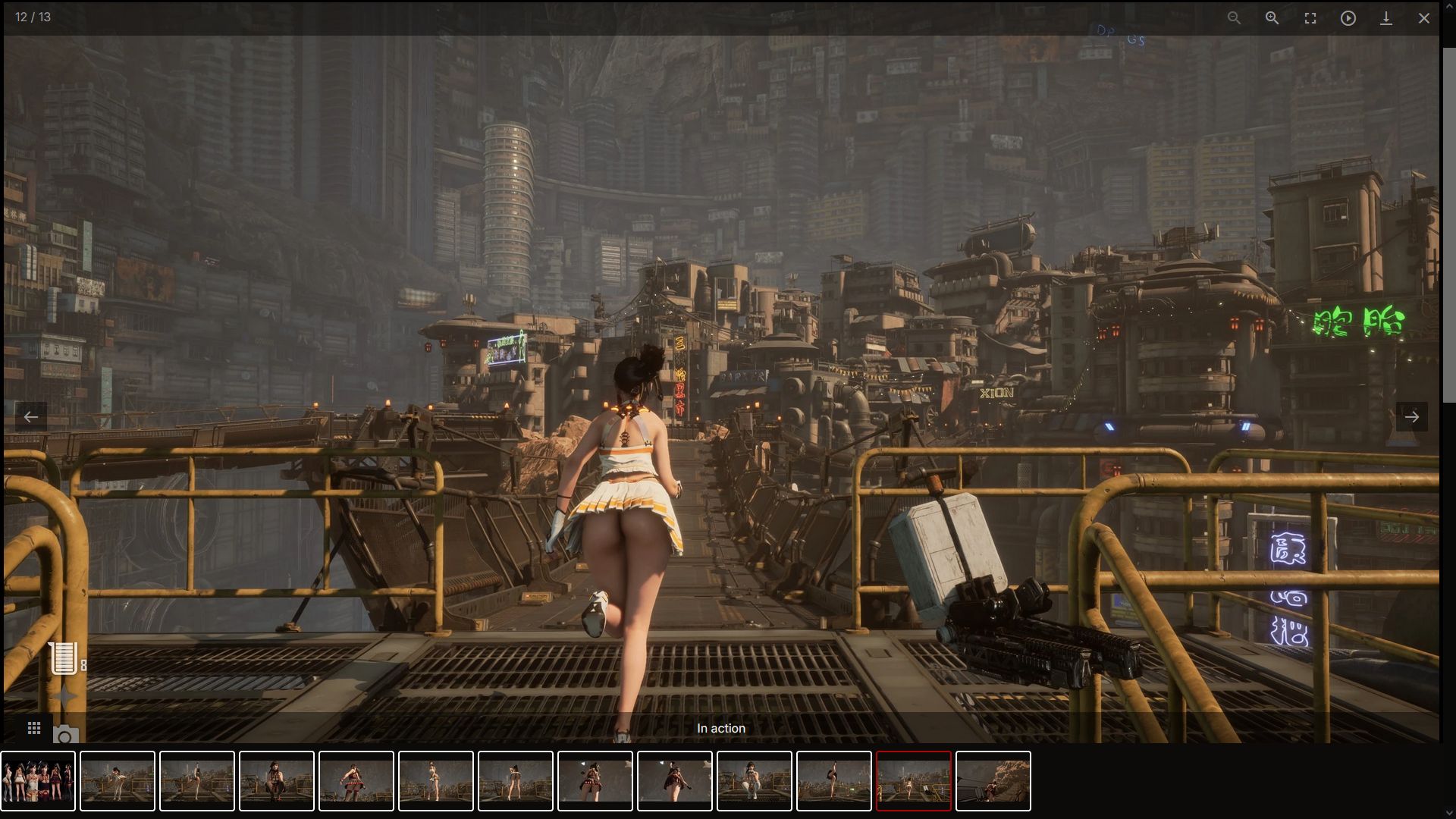Go to the next image arrow
Screen dimensions: 1456x819
point(1411,416)
